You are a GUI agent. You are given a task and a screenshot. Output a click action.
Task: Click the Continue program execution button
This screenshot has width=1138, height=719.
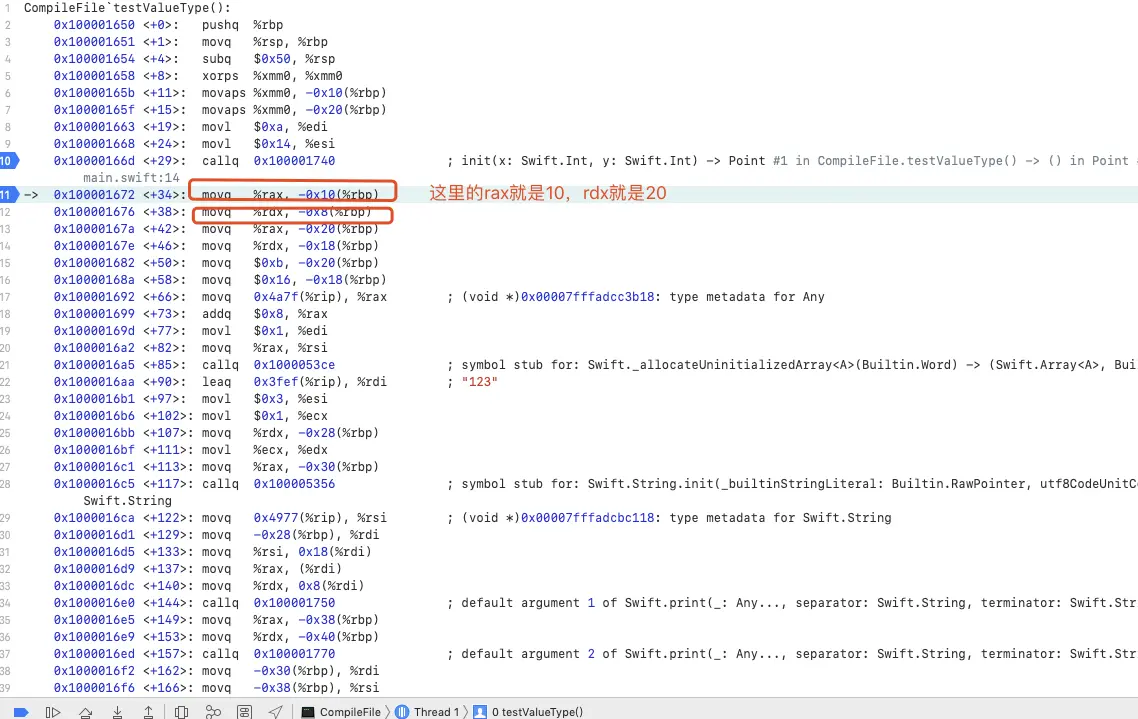53,712
